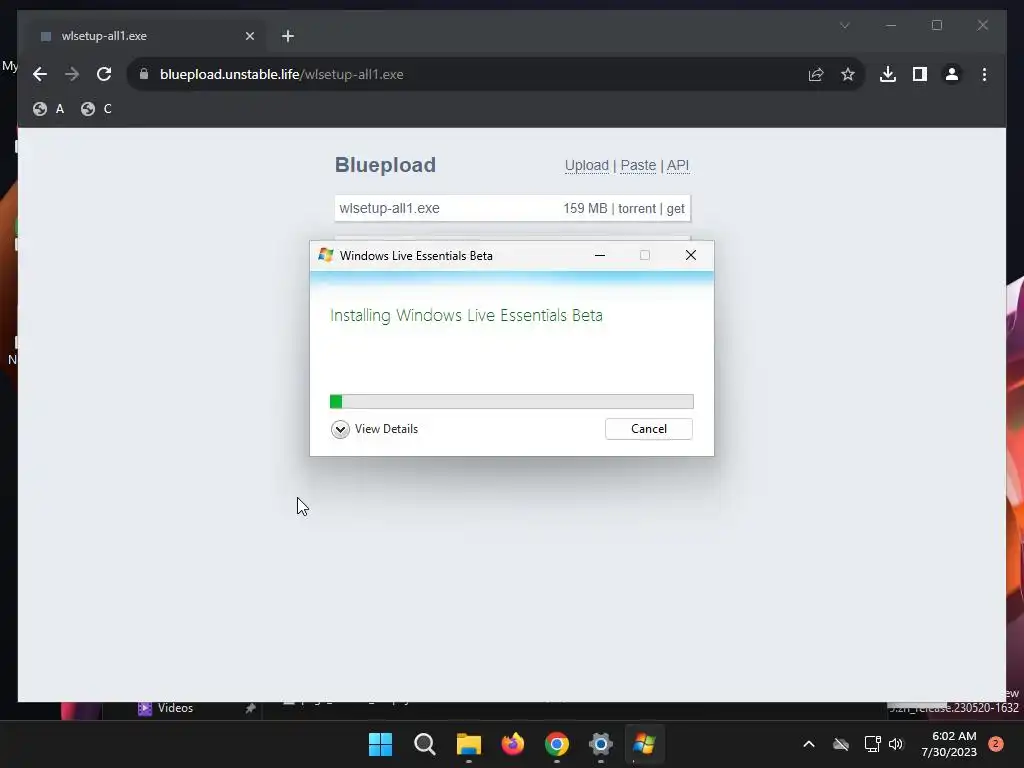This screenshot has width=1024, height=768.
Task: Open the Chrome downloads tray icon
Action: (x=888, y=74)
